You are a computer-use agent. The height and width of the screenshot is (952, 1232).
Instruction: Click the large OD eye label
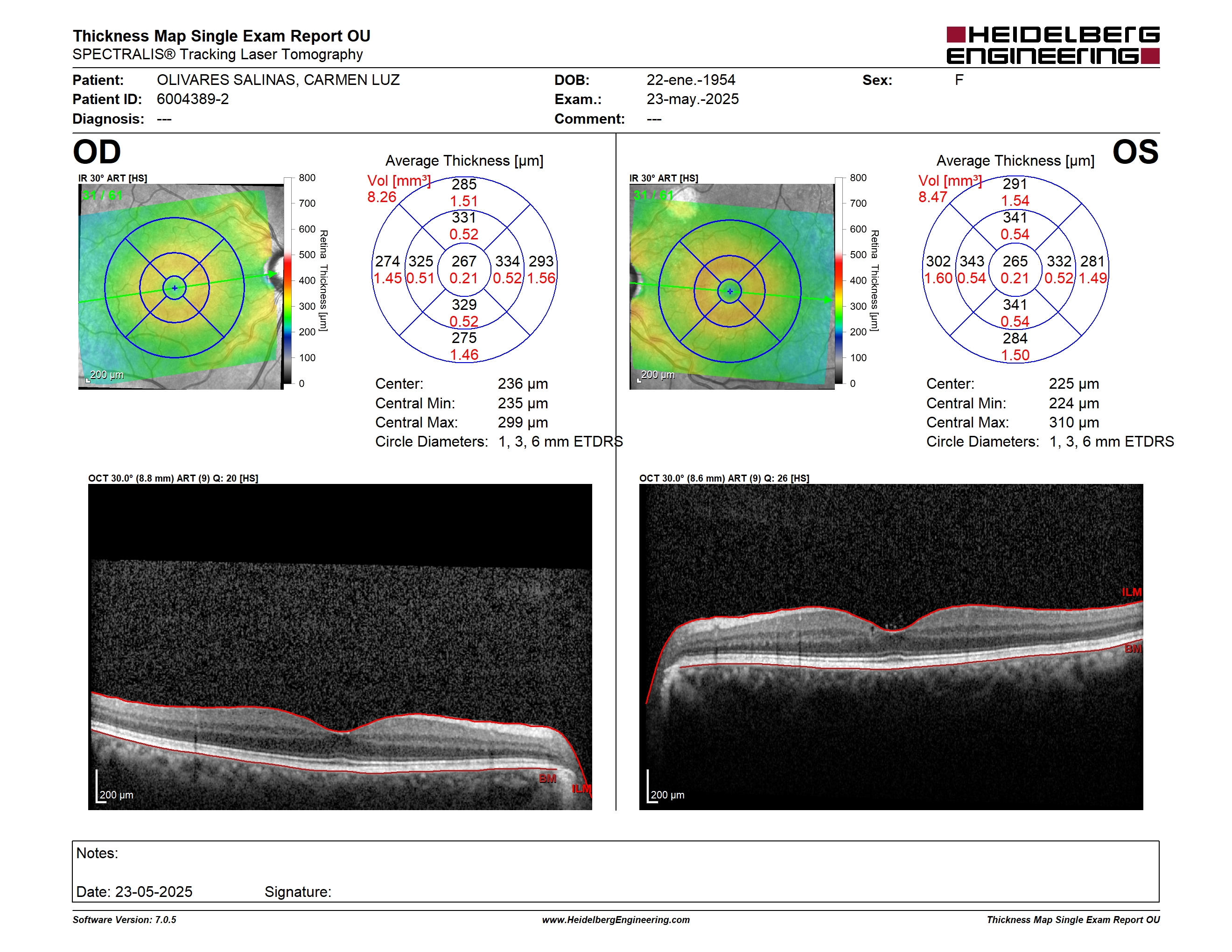point(97,152)
